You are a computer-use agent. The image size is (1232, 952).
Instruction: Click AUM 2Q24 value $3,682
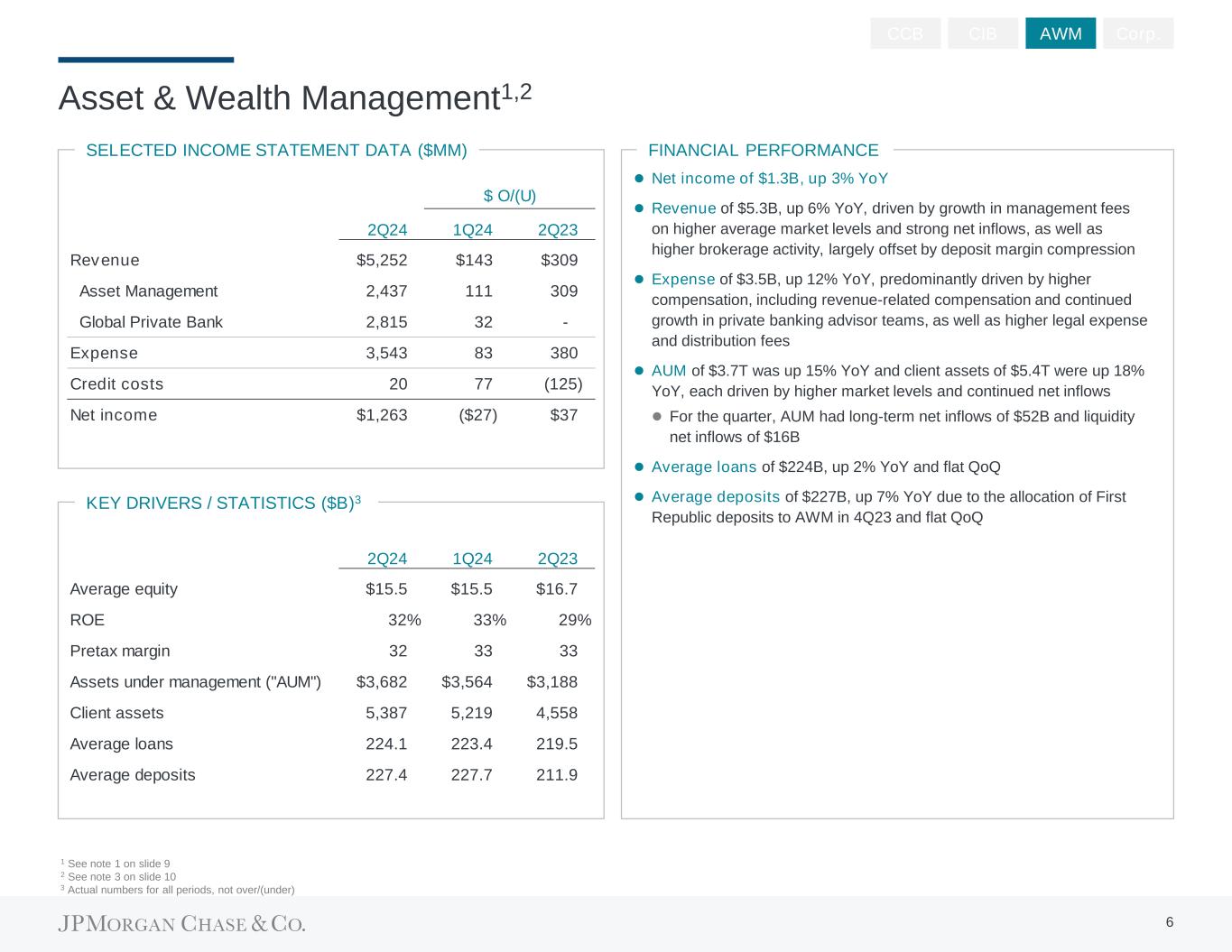(x=382, y=682)
